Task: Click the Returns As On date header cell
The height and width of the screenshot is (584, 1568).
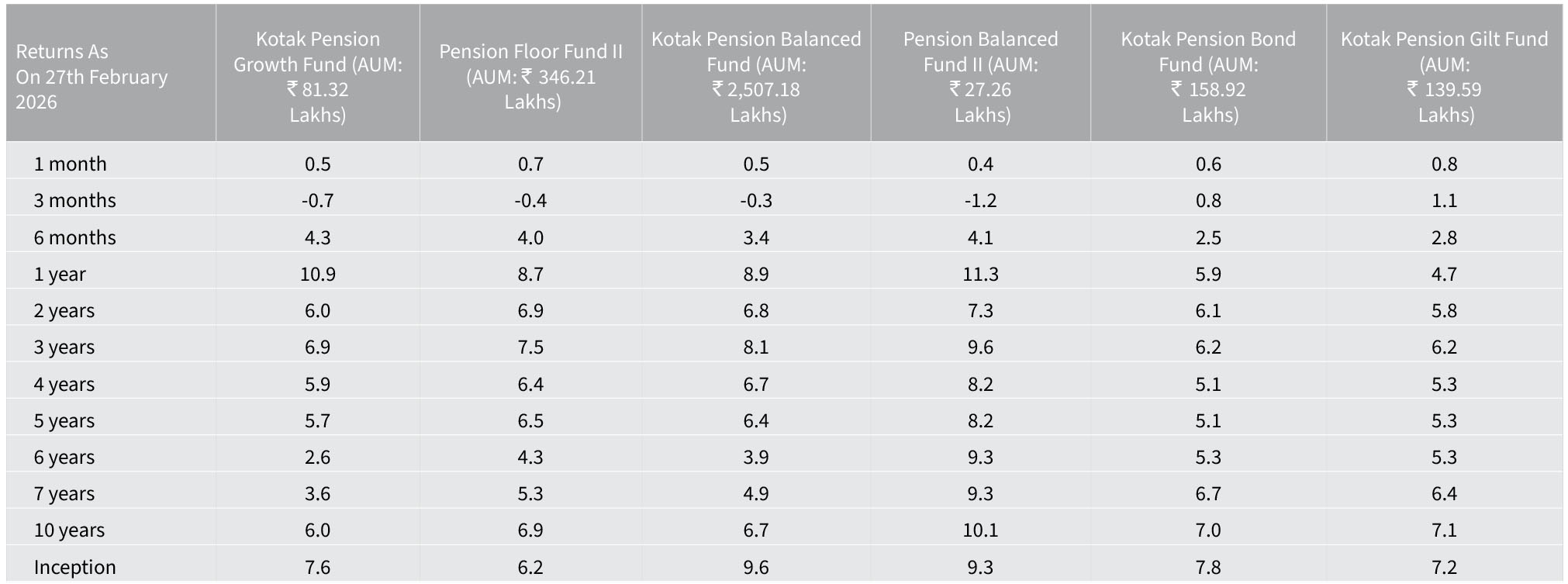Action: click(x=92, y=76)
